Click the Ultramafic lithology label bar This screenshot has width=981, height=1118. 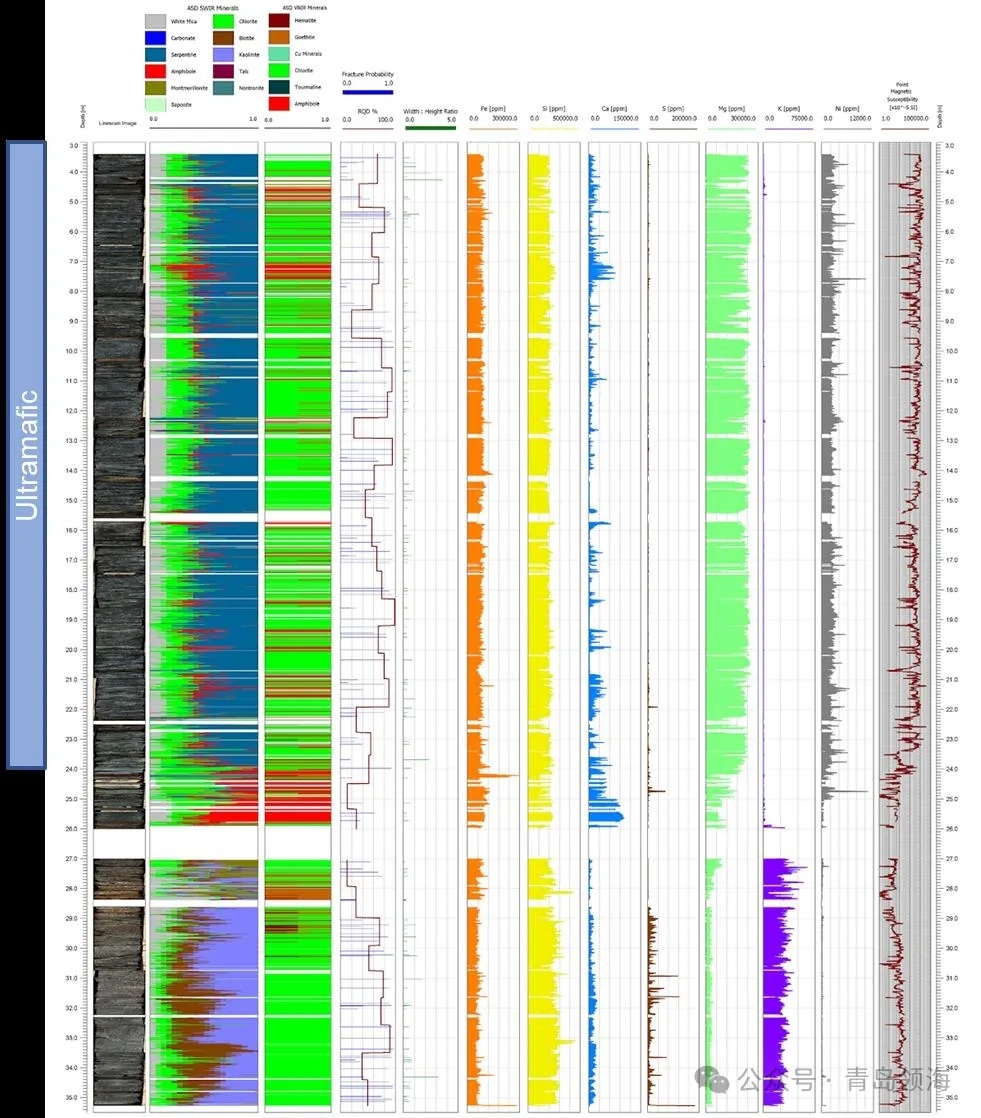tap(26, 455)
